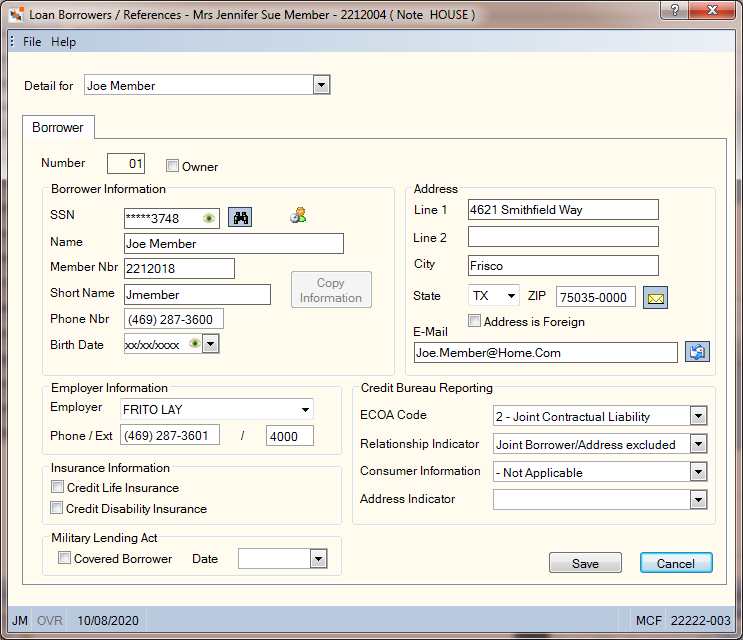Viewport: 743px width, 640px height.
Task: Click into the Address Line 2 field
Action: tap(563, 236)
